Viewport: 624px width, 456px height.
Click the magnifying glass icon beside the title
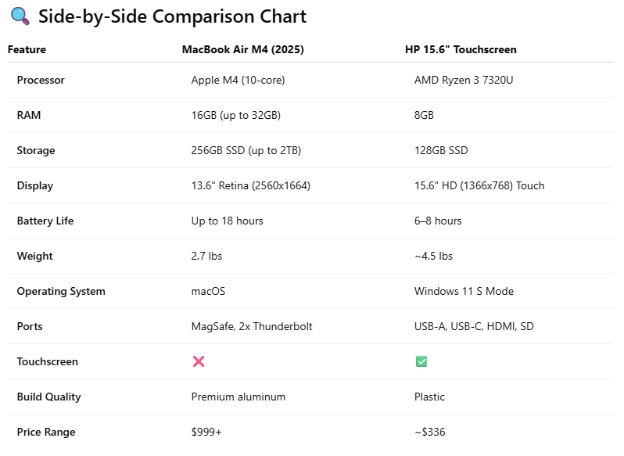pos(20,16)
